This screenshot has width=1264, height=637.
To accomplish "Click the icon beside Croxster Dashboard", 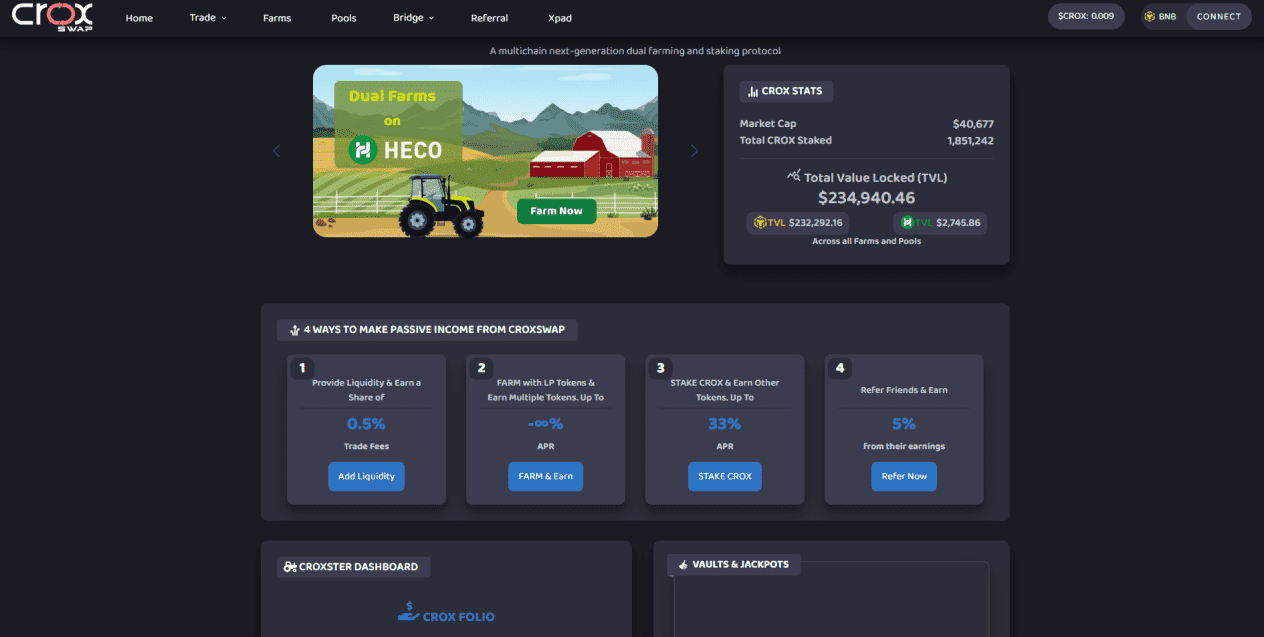I will [290, 567].
